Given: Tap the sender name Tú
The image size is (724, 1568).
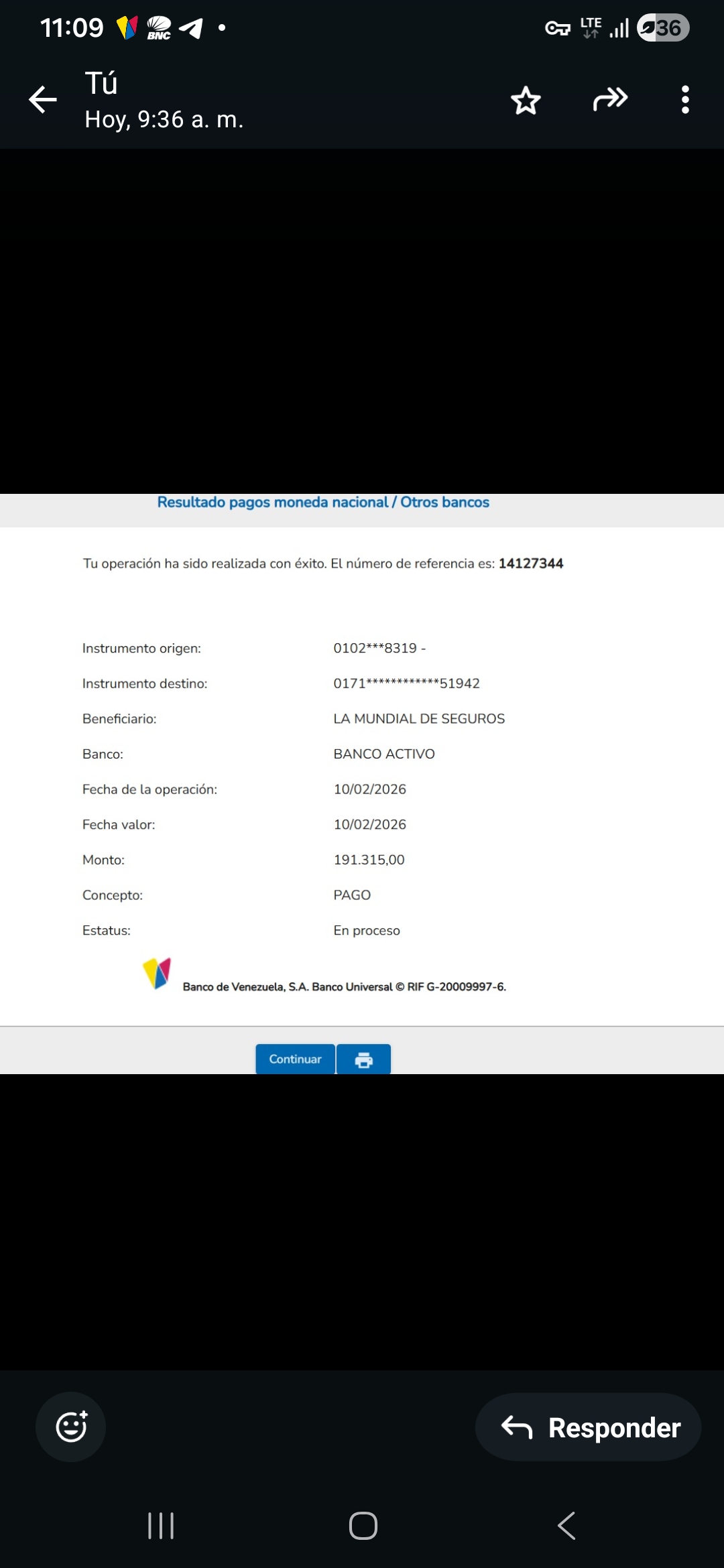Looking at the screenshot, I should (x=101, y=83).
